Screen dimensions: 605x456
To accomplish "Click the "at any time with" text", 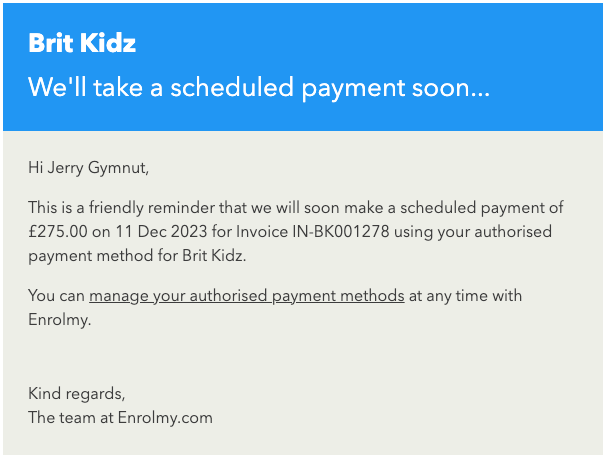I will pos(465,296).
